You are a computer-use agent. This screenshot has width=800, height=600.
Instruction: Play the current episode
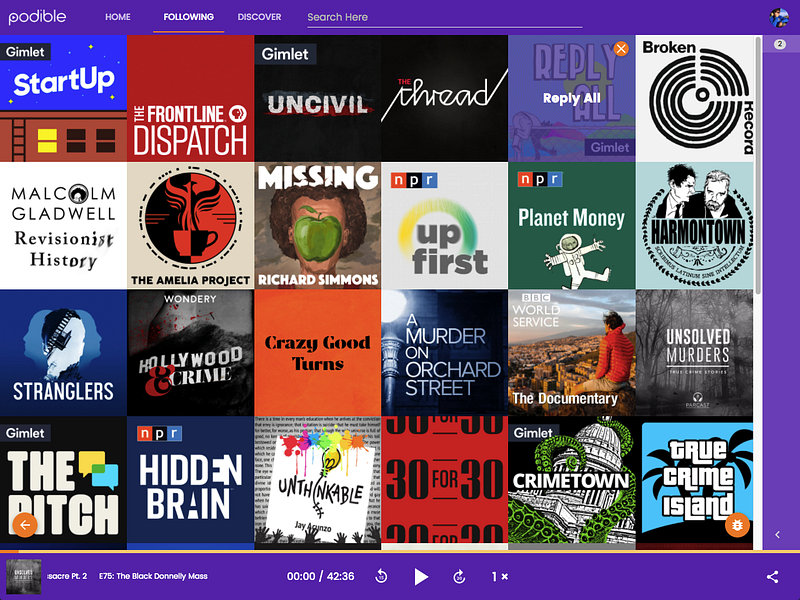420,577
